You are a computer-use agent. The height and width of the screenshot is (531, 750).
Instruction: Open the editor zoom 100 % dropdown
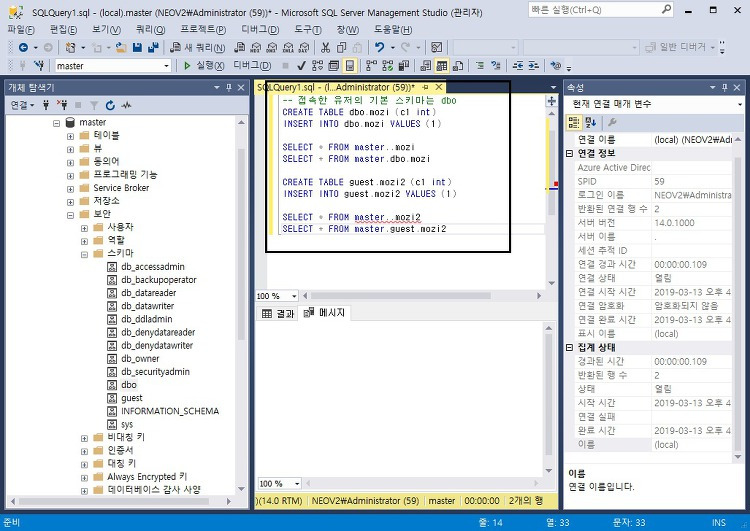[294, 296]
